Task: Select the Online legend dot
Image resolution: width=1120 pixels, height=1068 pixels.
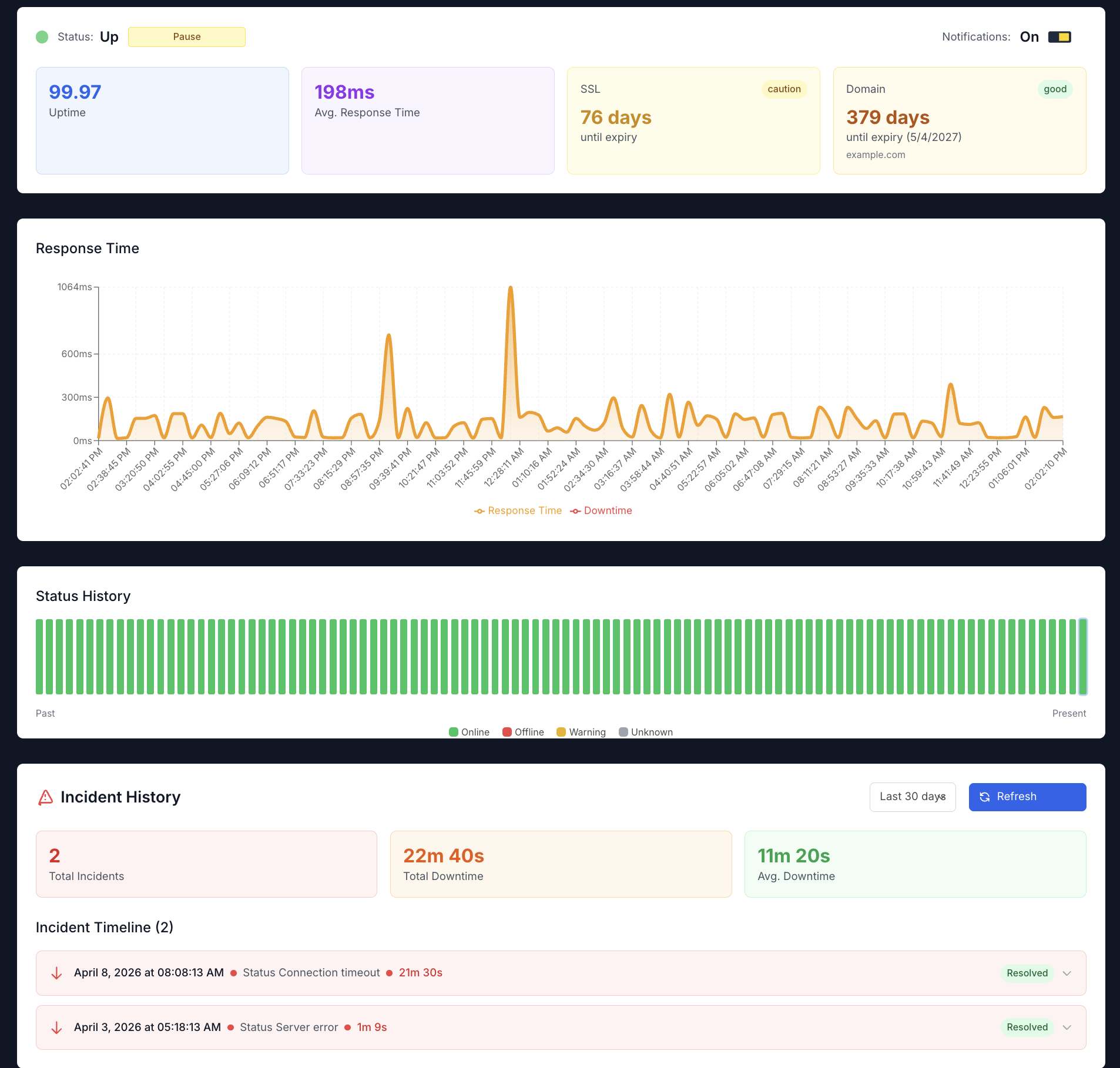Action: click(453, 731)
